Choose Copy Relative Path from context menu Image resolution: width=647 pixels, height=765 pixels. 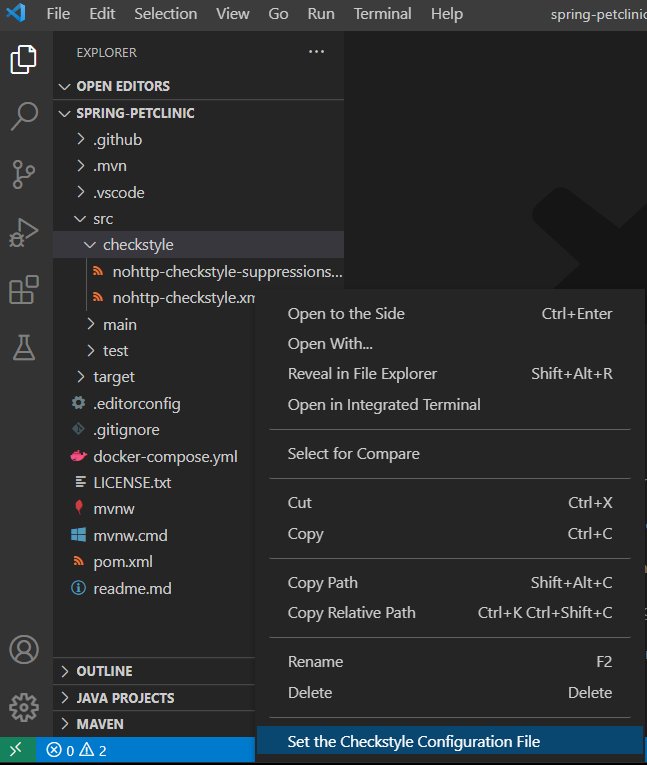click(x=351, y=612)
